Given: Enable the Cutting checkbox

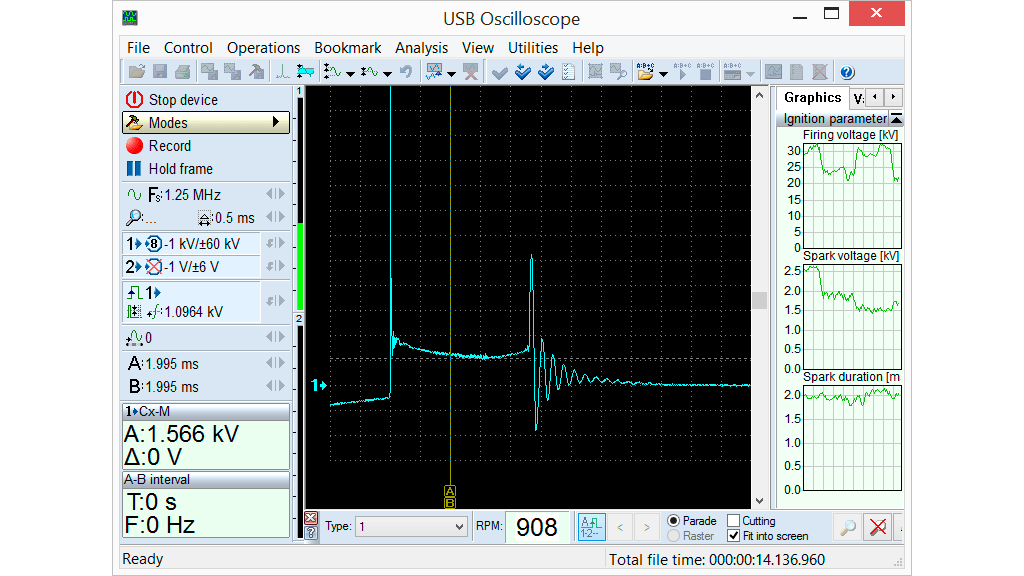Looking at the screenshot, I should pyautogui.click(x=734, y=521).
